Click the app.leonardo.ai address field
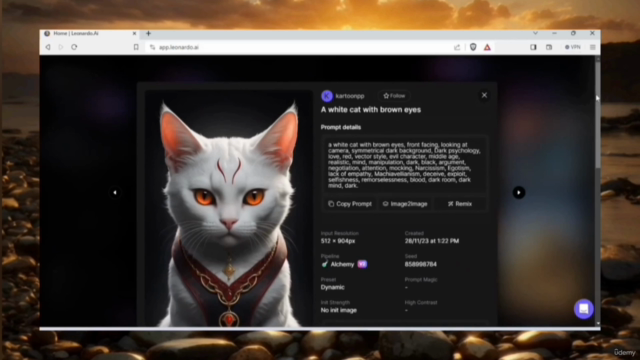The image size is (640, 360). click(300, 47)
